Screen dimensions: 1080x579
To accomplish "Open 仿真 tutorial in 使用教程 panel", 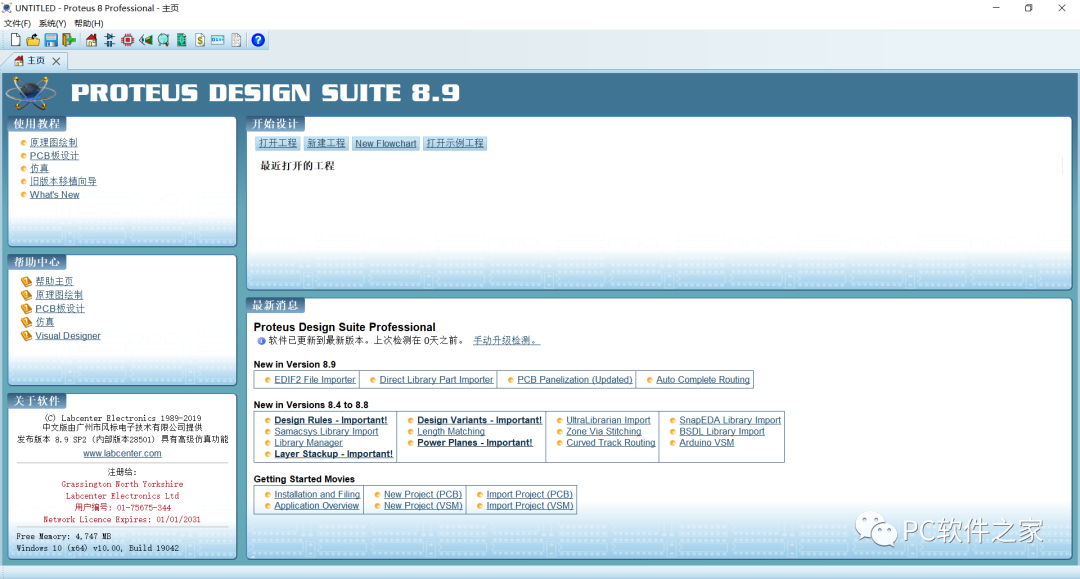I will (x=39, y=169).
